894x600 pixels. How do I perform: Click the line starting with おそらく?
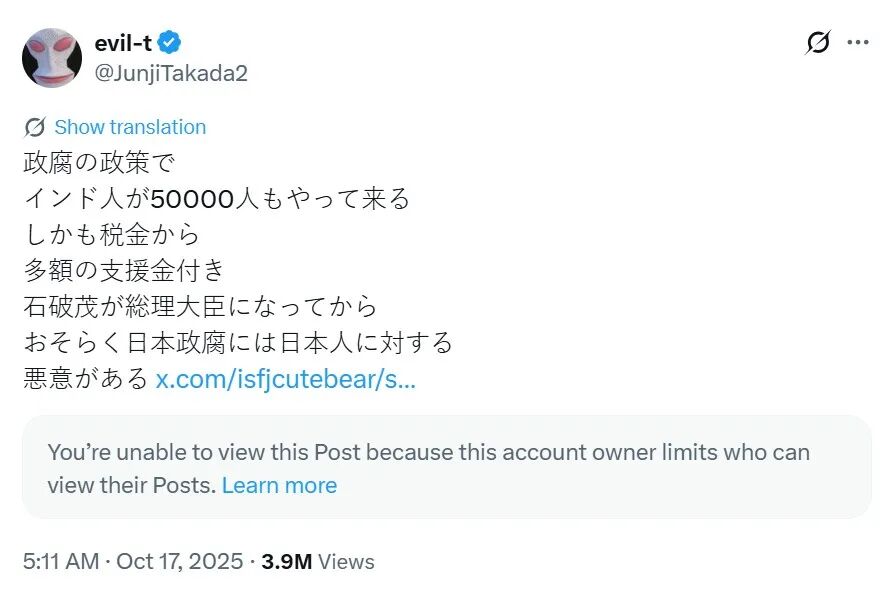pyautogui.click(x=238, y=343)
